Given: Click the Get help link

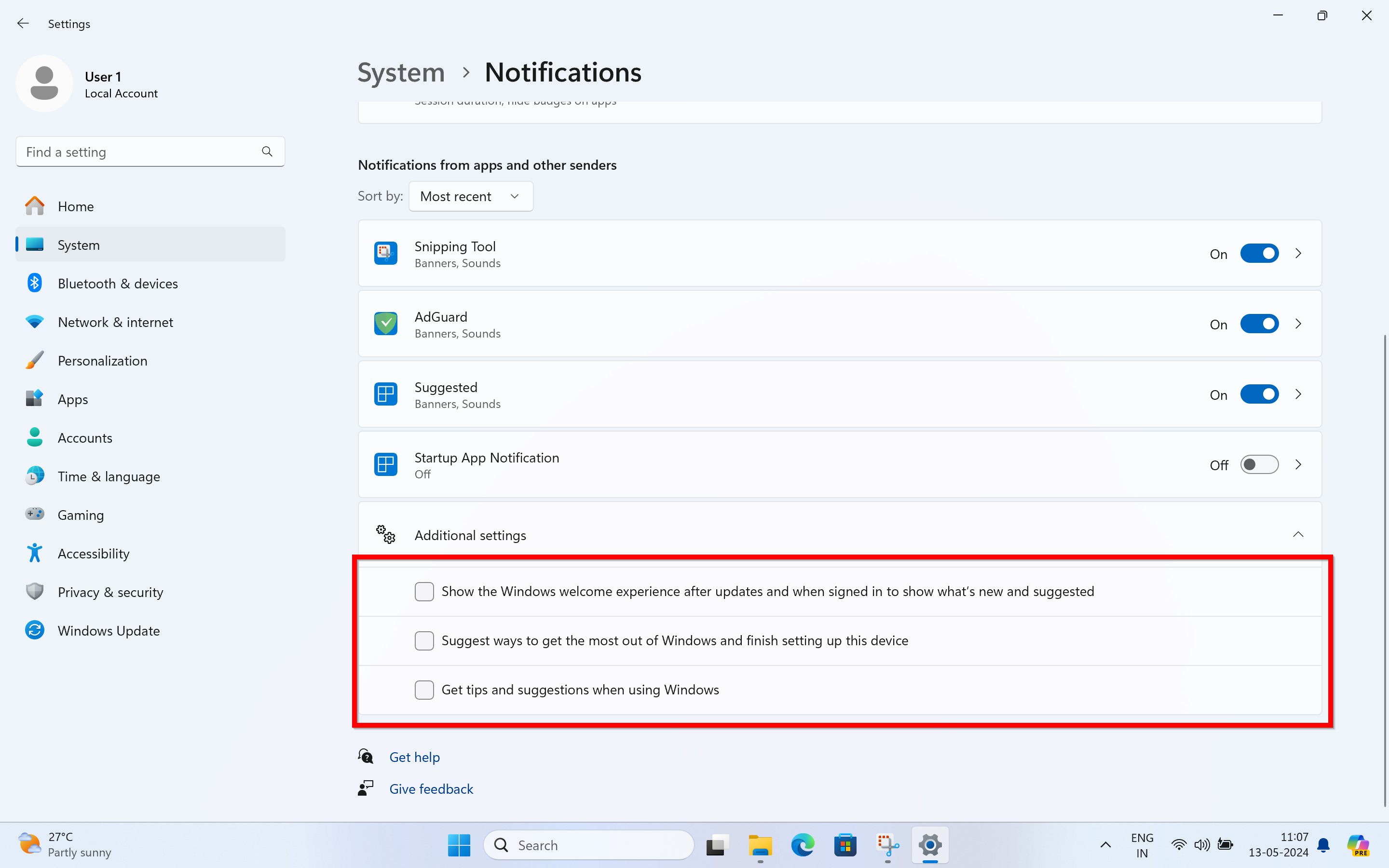Looking at the screenshot, I should point(414,757).
